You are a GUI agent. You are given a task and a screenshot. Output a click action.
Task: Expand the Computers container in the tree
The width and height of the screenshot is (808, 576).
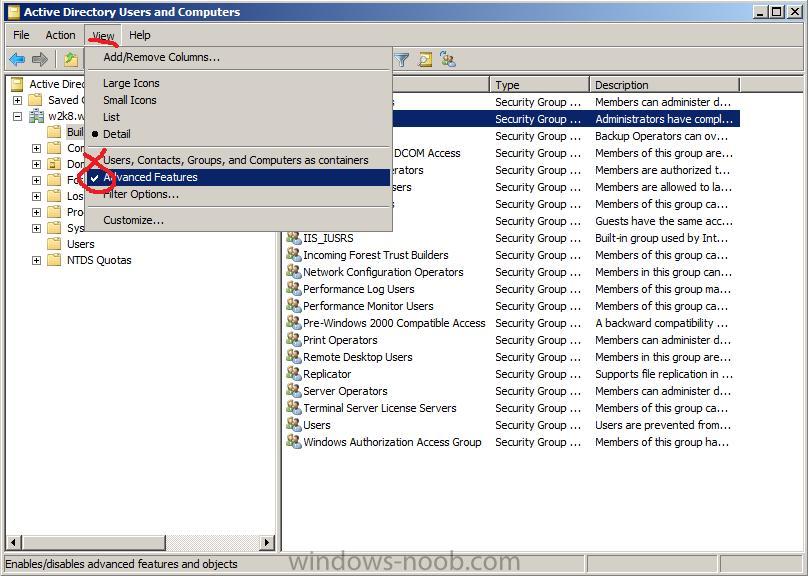[36, 148]
